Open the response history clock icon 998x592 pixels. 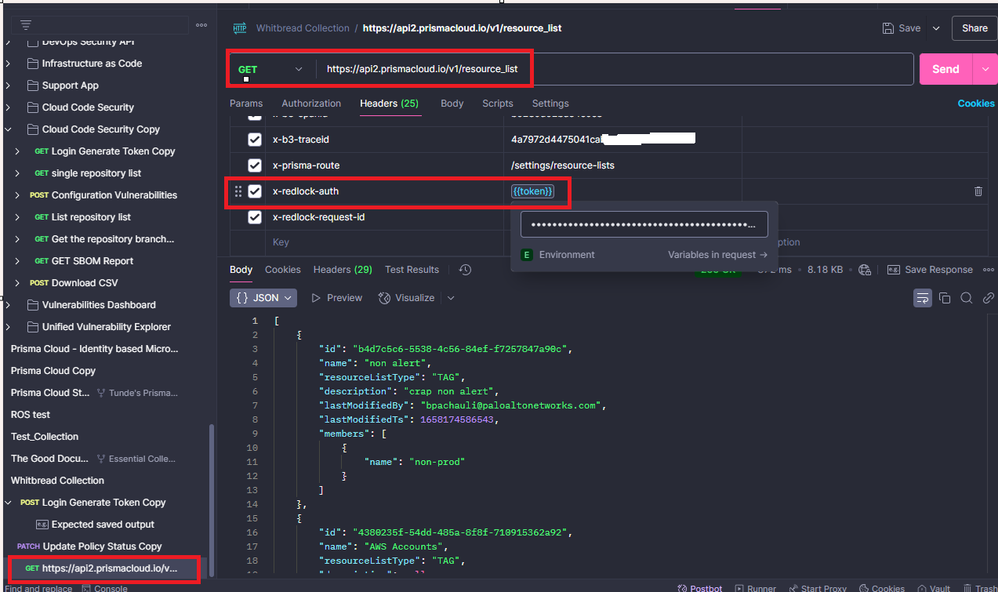465,270
